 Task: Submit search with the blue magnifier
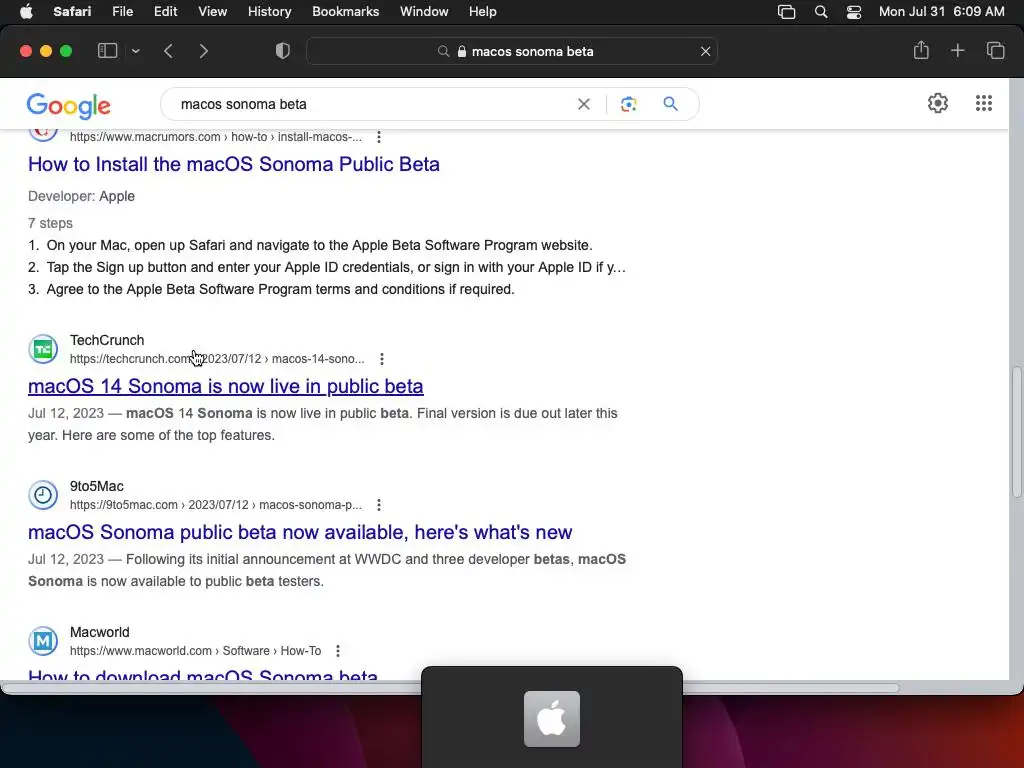click(x=670, y=104)
